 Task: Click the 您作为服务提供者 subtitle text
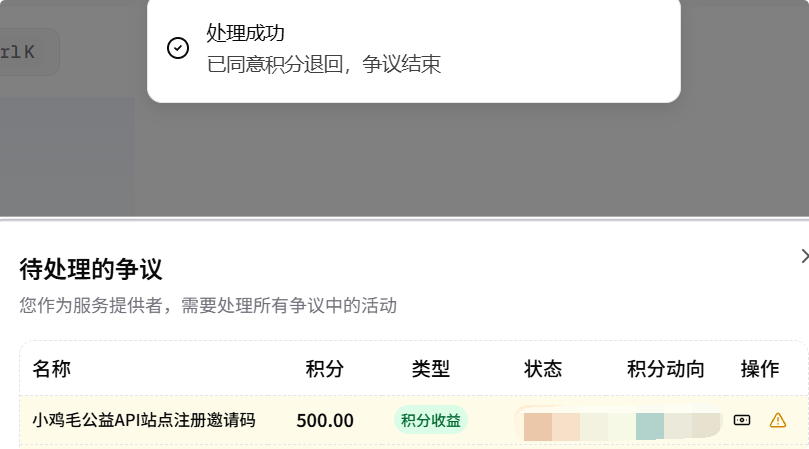click(208, 306)
